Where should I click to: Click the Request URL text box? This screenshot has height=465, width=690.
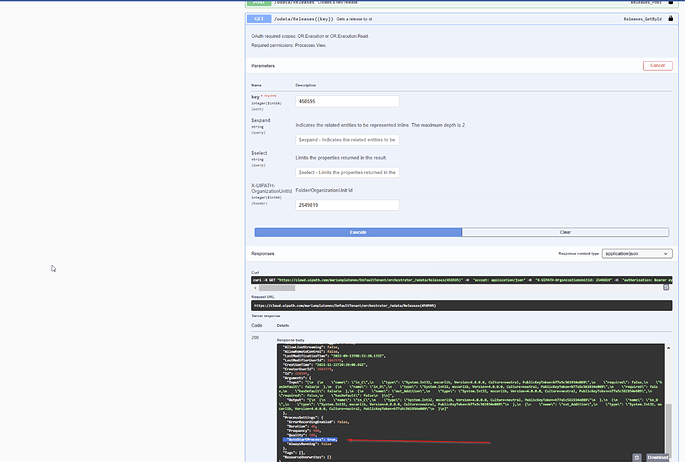point(462,306)
